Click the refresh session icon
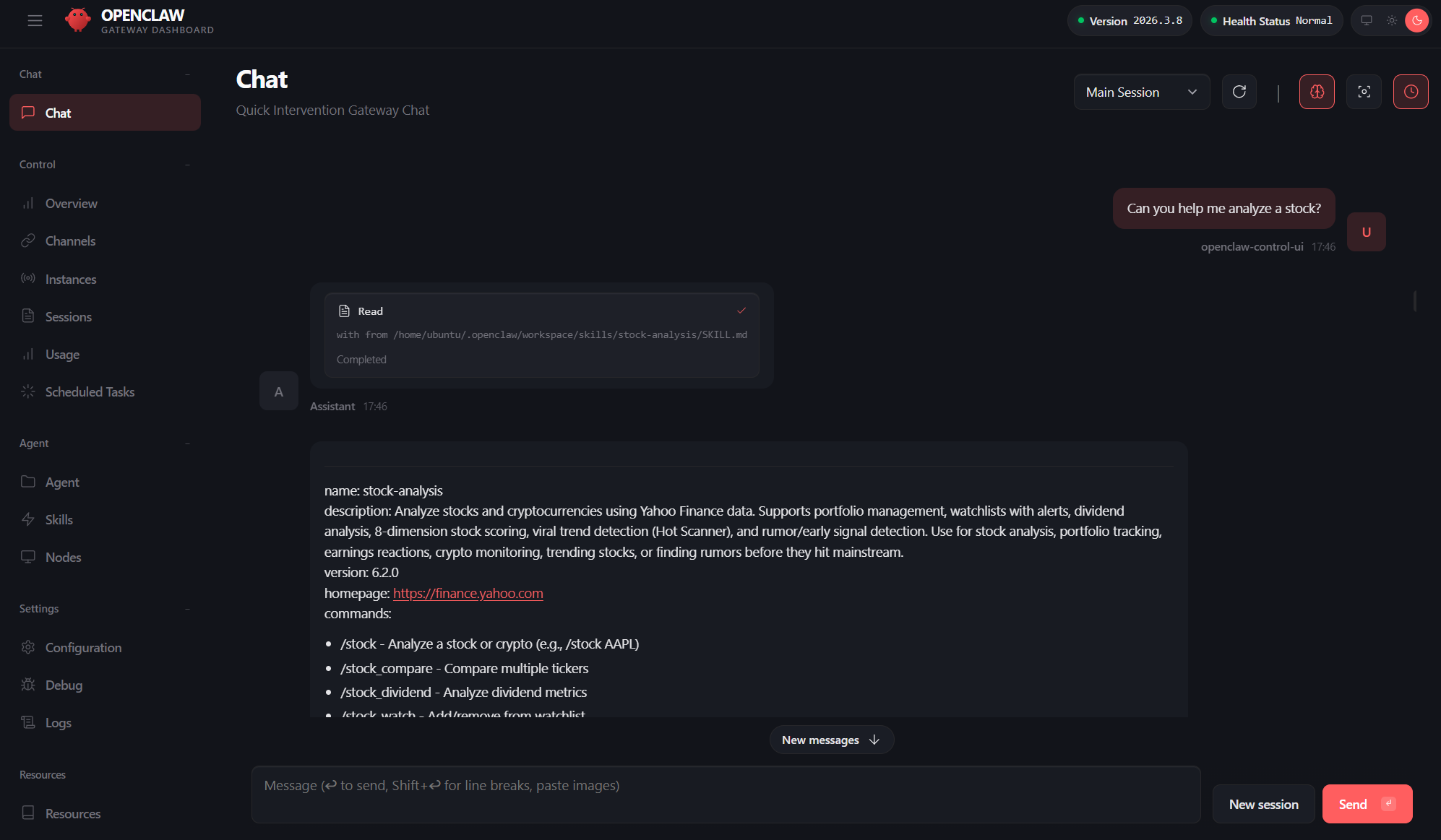The image size is (1441, 840). pos(1239,92)
